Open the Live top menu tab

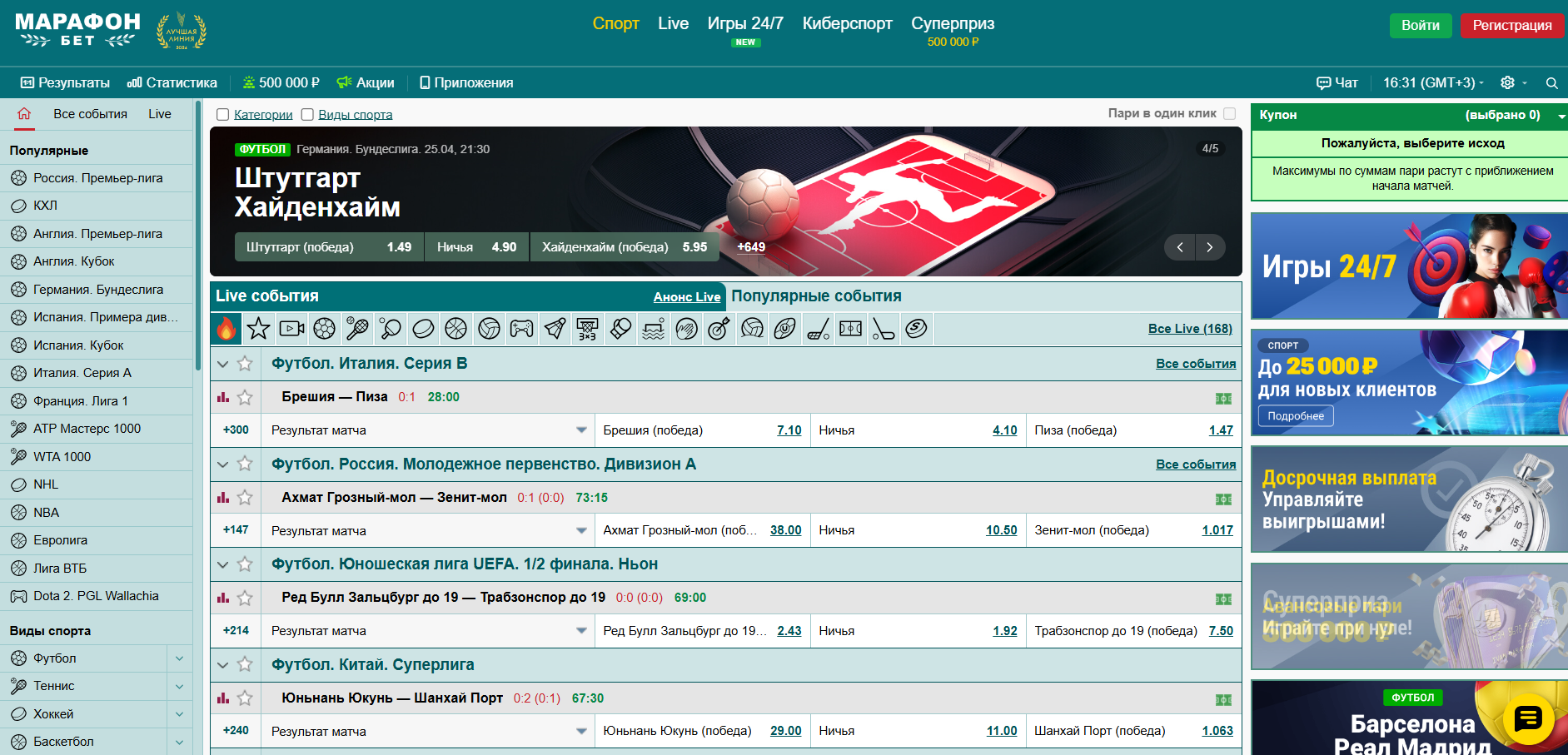coord(673,23)
